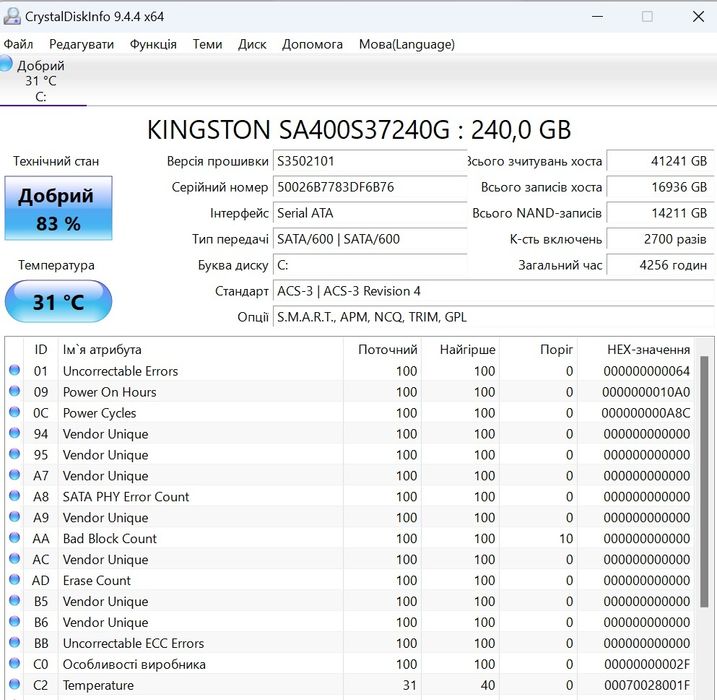Click the status dot for Power On Hours
Viewport: 717px width, 700px height.
click(x=15, y=391)
